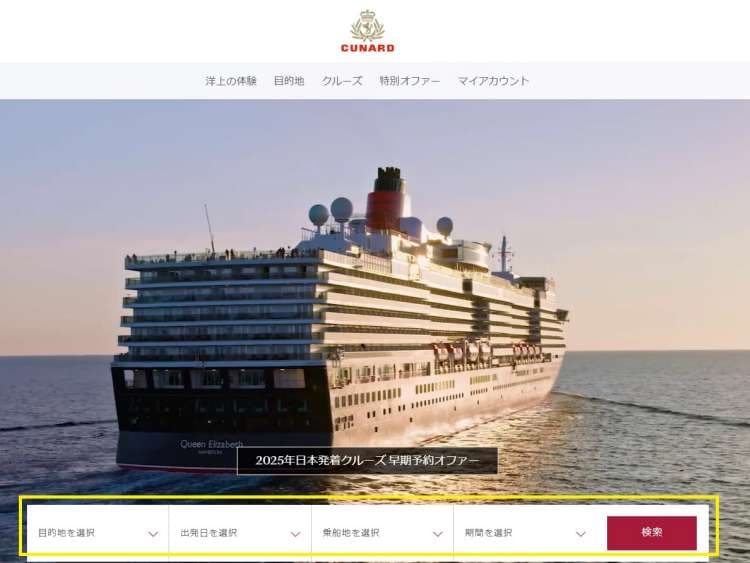Go to マイアカウント
The width and height of the screenshot is (750, 563).
[x=494, y=81]
